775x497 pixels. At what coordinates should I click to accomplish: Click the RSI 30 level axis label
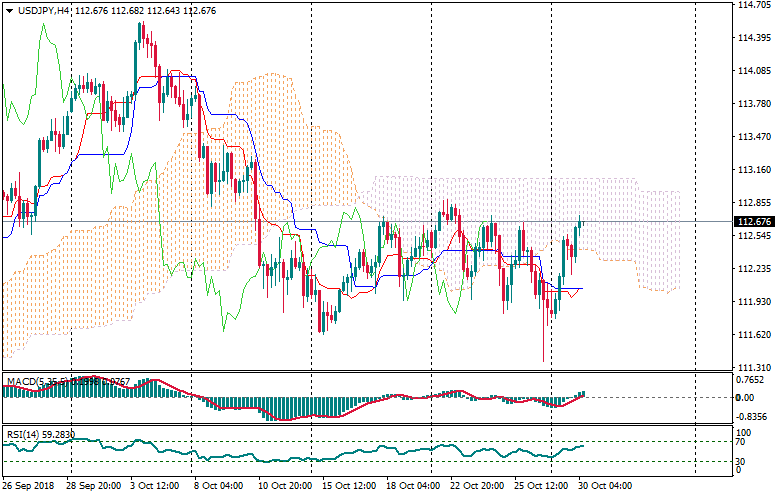(x=742, y=461)
